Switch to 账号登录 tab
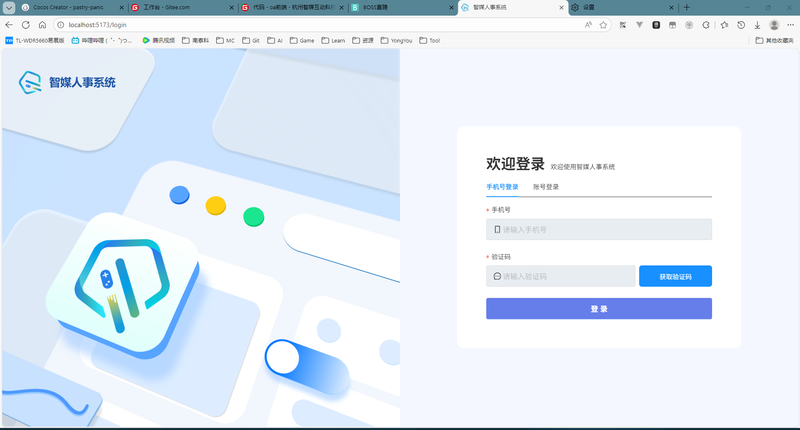 coord(545,187)
